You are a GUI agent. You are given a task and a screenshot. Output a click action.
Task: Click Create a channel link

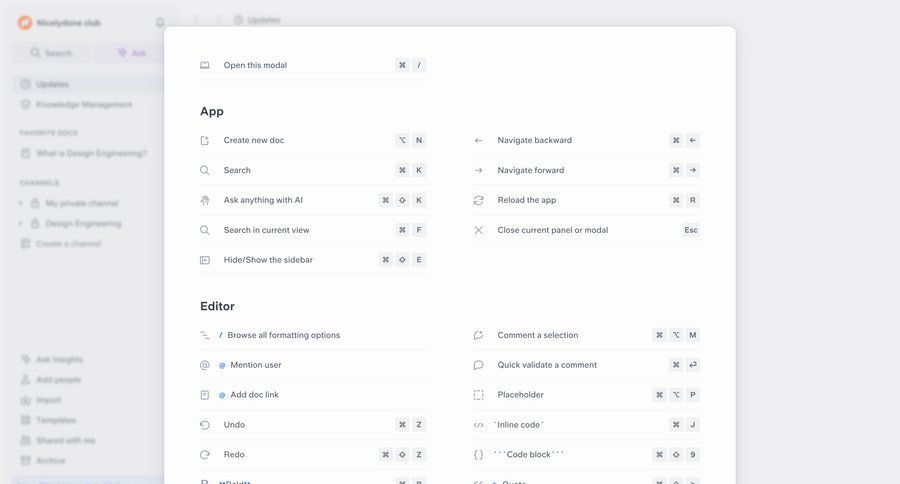tap(68, 244)
